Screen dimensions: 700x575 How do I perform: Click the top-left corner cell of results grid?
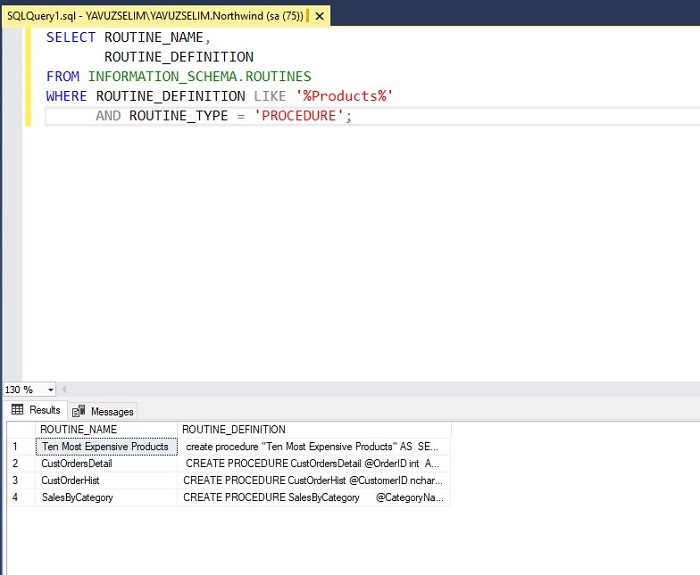point(21,429)
